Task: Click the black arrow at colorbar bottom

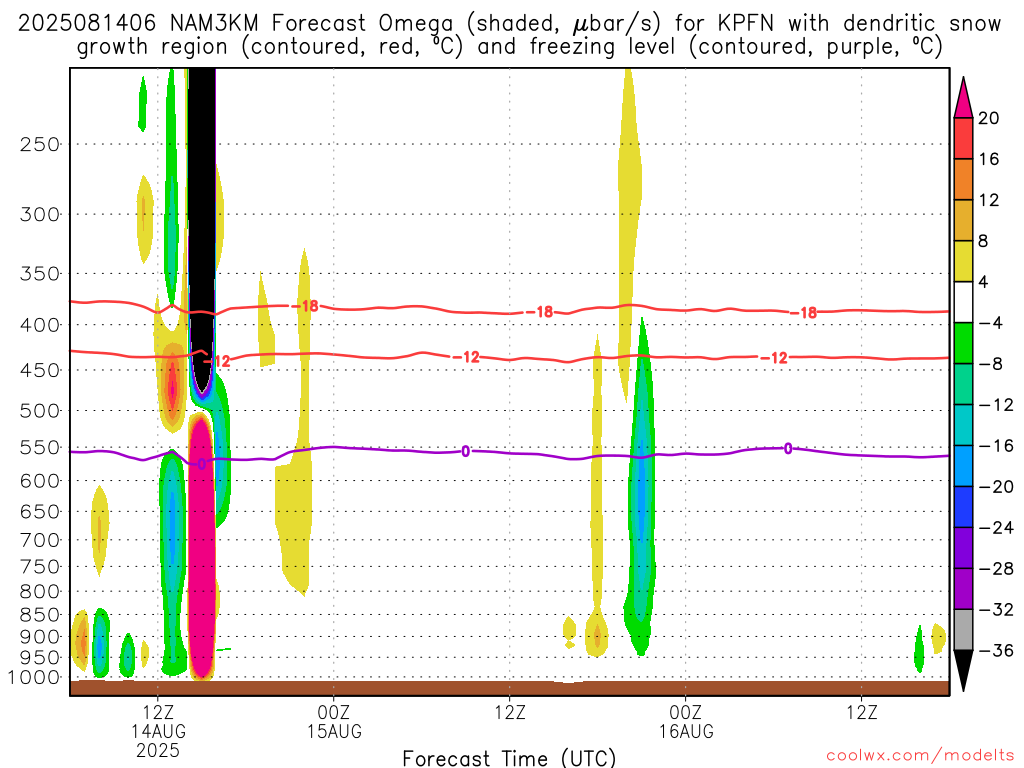Action: pos(963,671)
